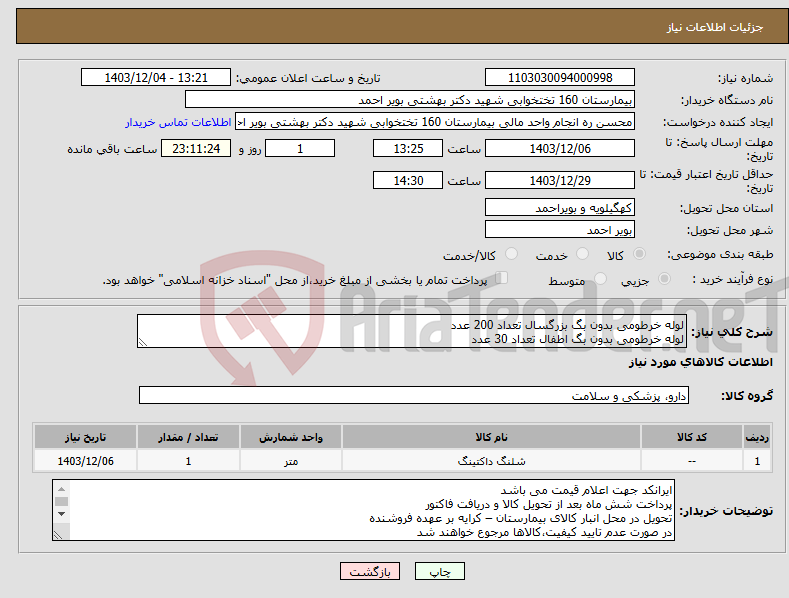
Task: Click the -- product code cell
Action: (x=692, y=461)
